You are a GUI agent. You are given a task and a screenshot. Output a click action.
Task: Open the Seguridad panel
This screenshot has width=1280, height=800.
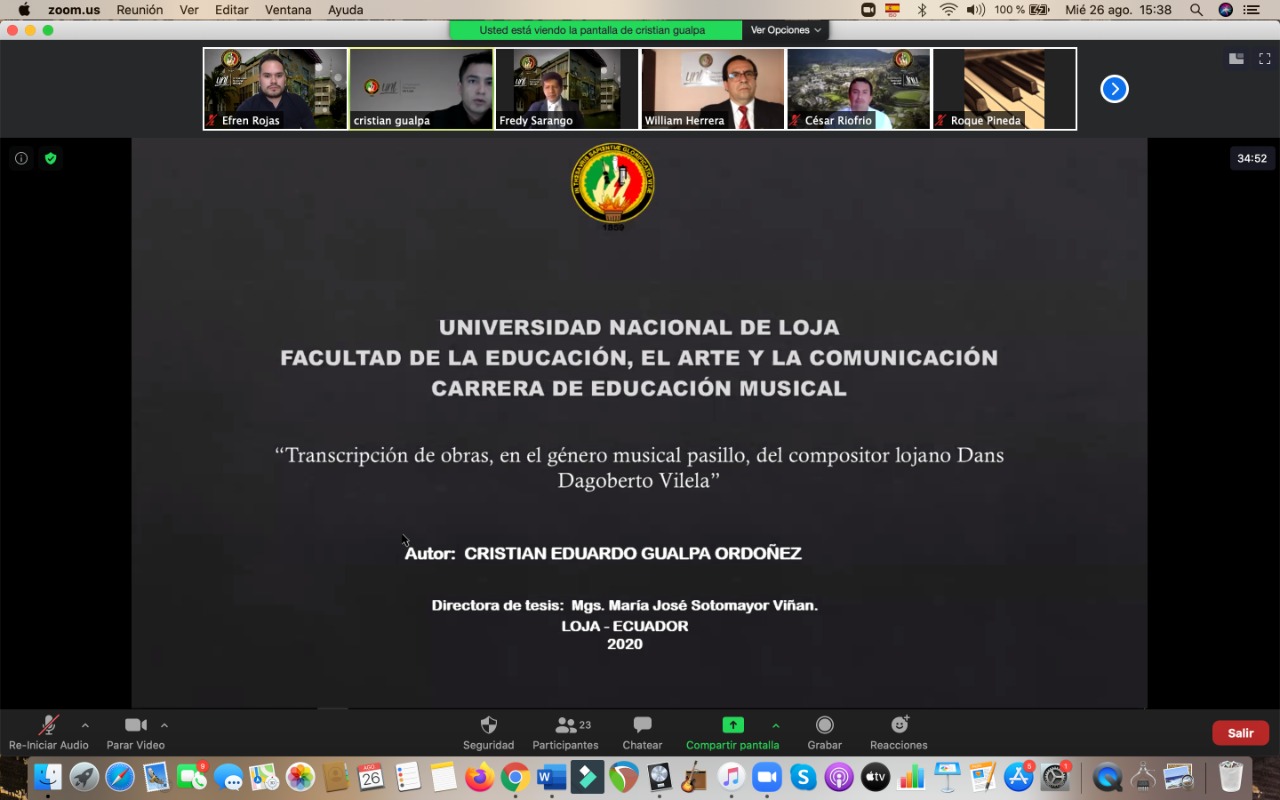(488, 732)
